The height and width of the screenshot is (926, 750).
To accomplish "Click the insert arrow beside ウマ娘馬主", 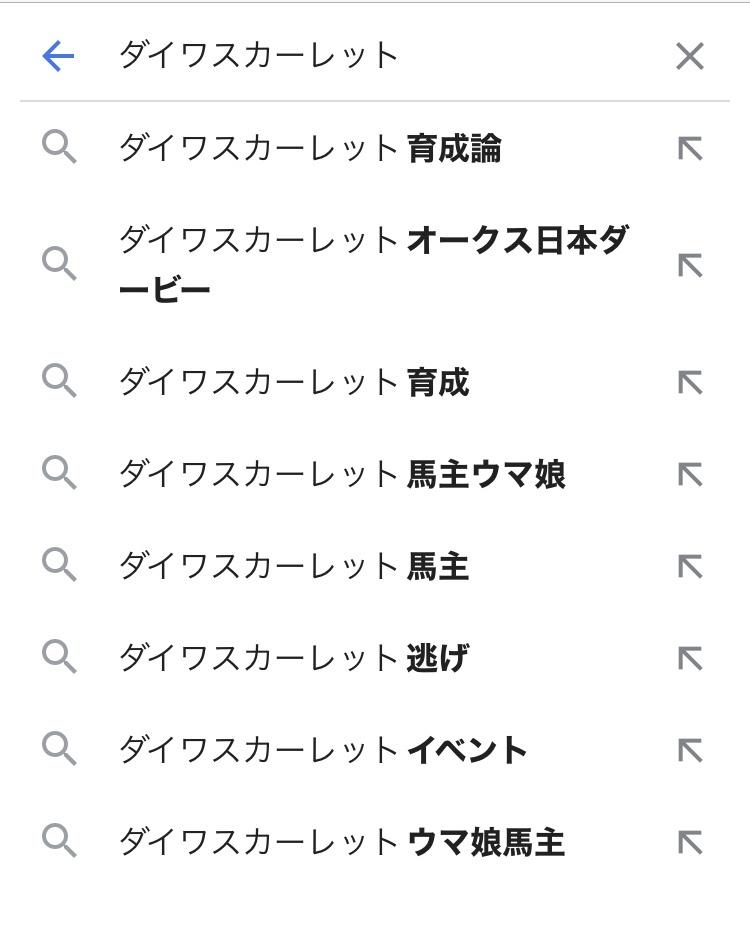I will 690,842.
